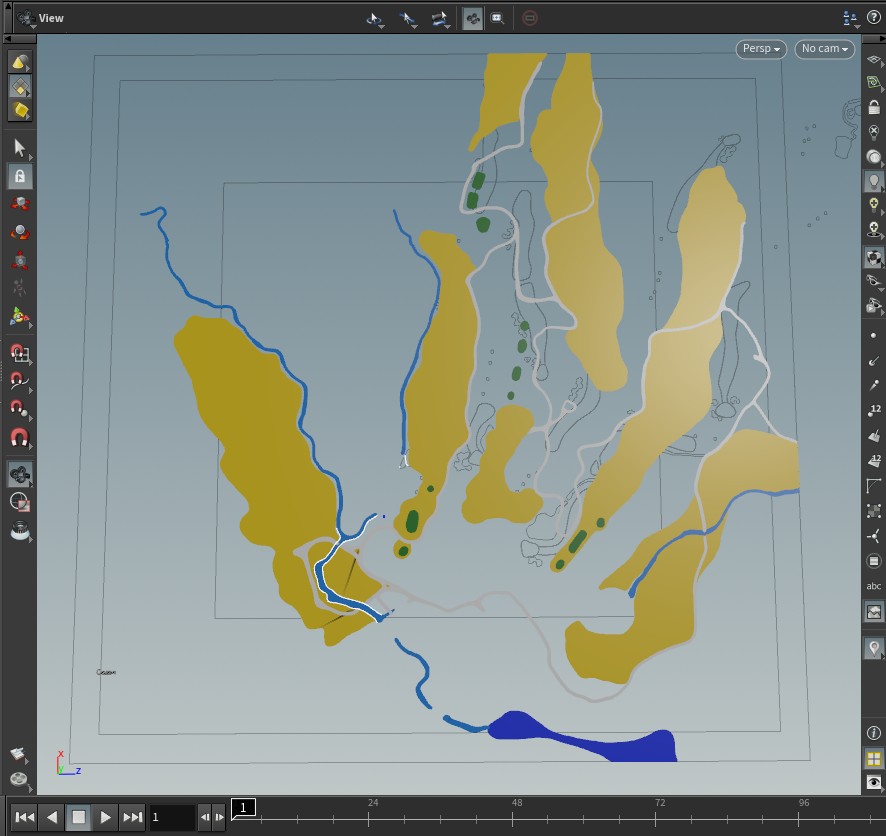The image size is (886, 836).
Task: Click the red camera-rig handle tool icon
Action: point(20,260)
